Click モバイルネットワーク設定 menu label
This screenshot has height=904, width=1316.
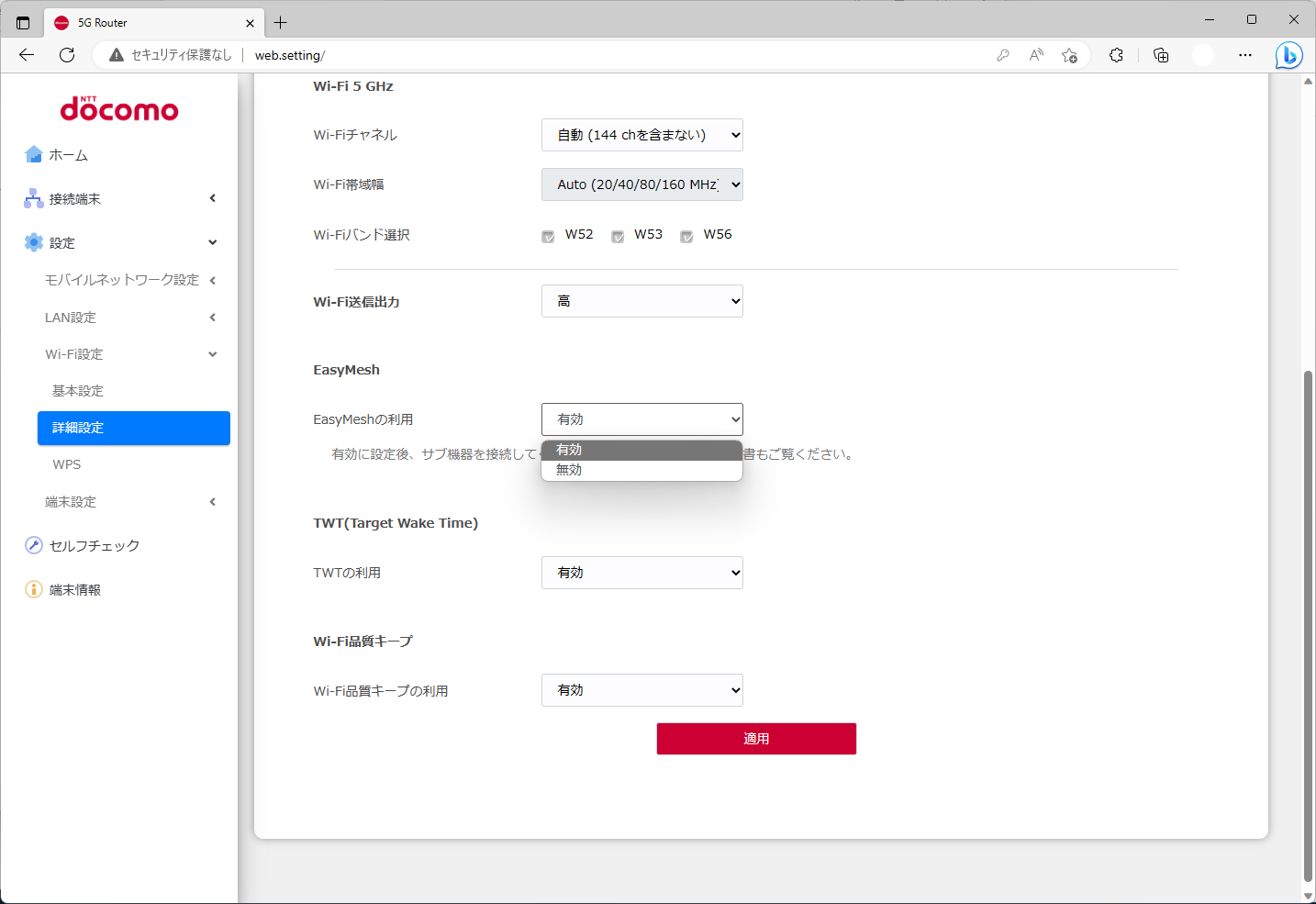pos(122,280)
